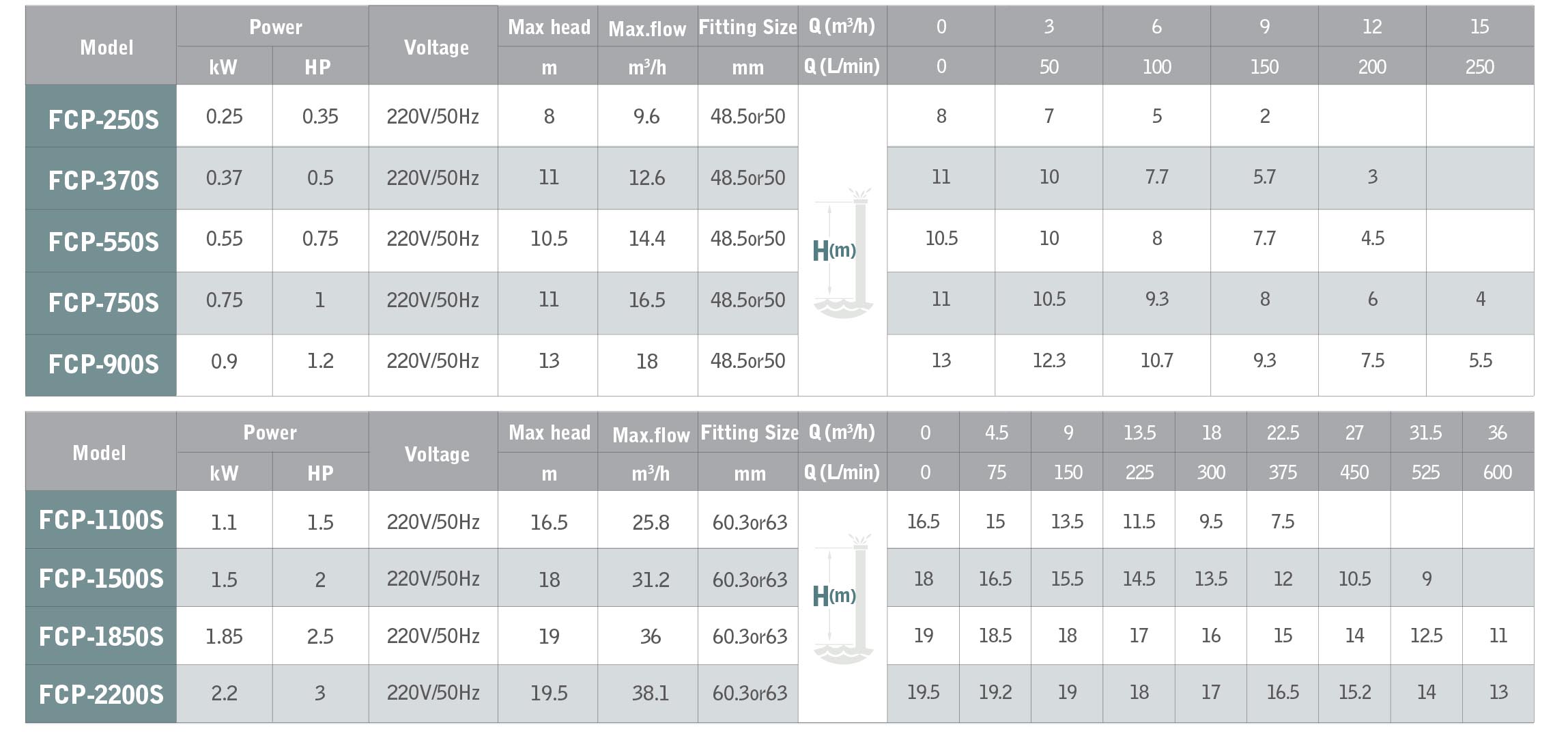1568x742 pixels.
Task: Select the FCP-370S model cell
Action: click(101, 178)
